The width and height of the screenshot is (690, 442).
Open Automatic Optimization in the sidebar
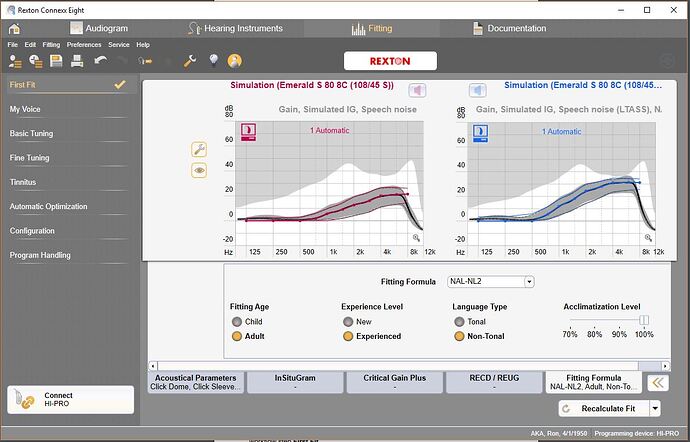68,206
